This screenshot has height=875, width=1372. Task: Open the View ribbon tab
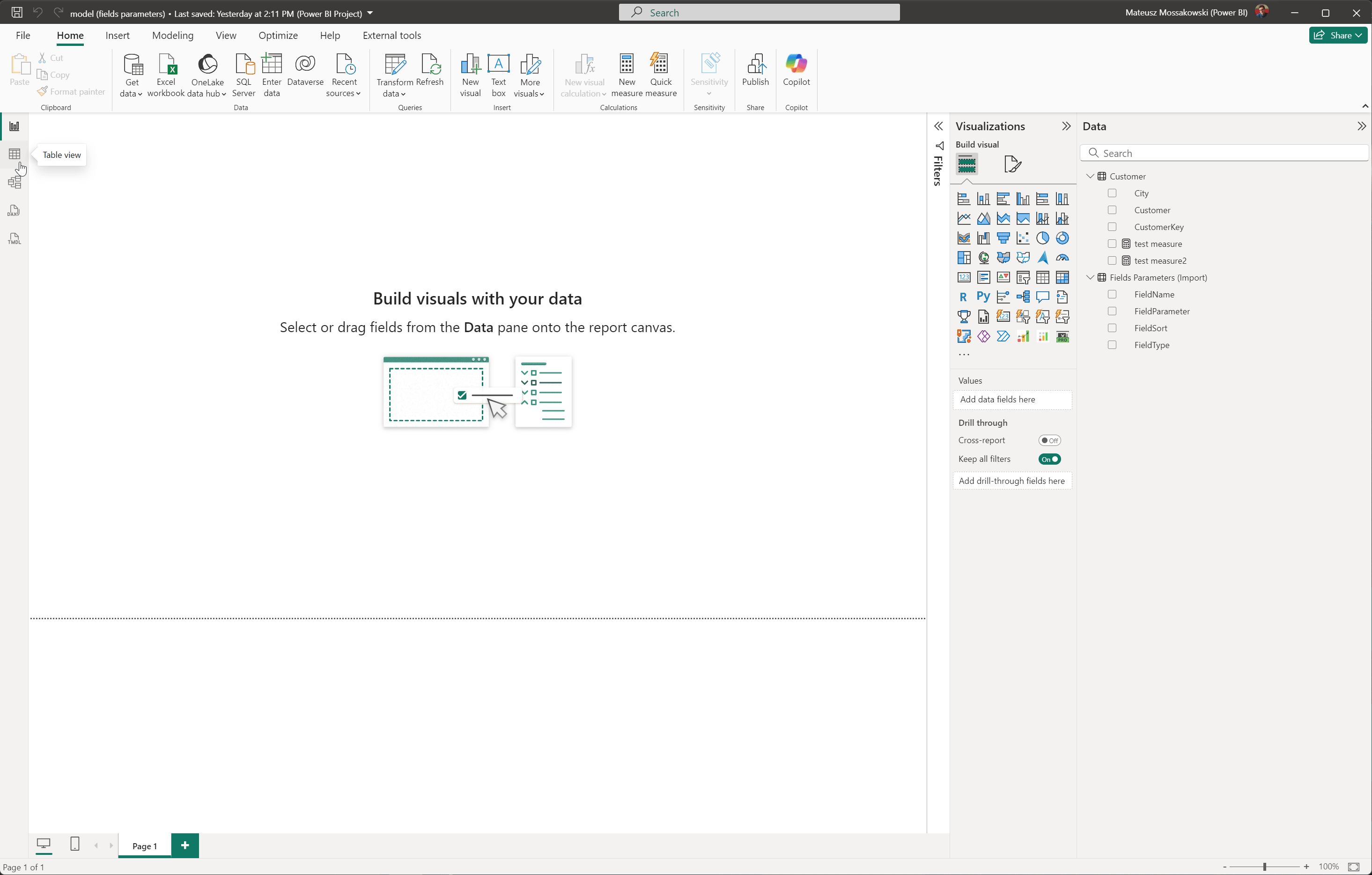226,35
